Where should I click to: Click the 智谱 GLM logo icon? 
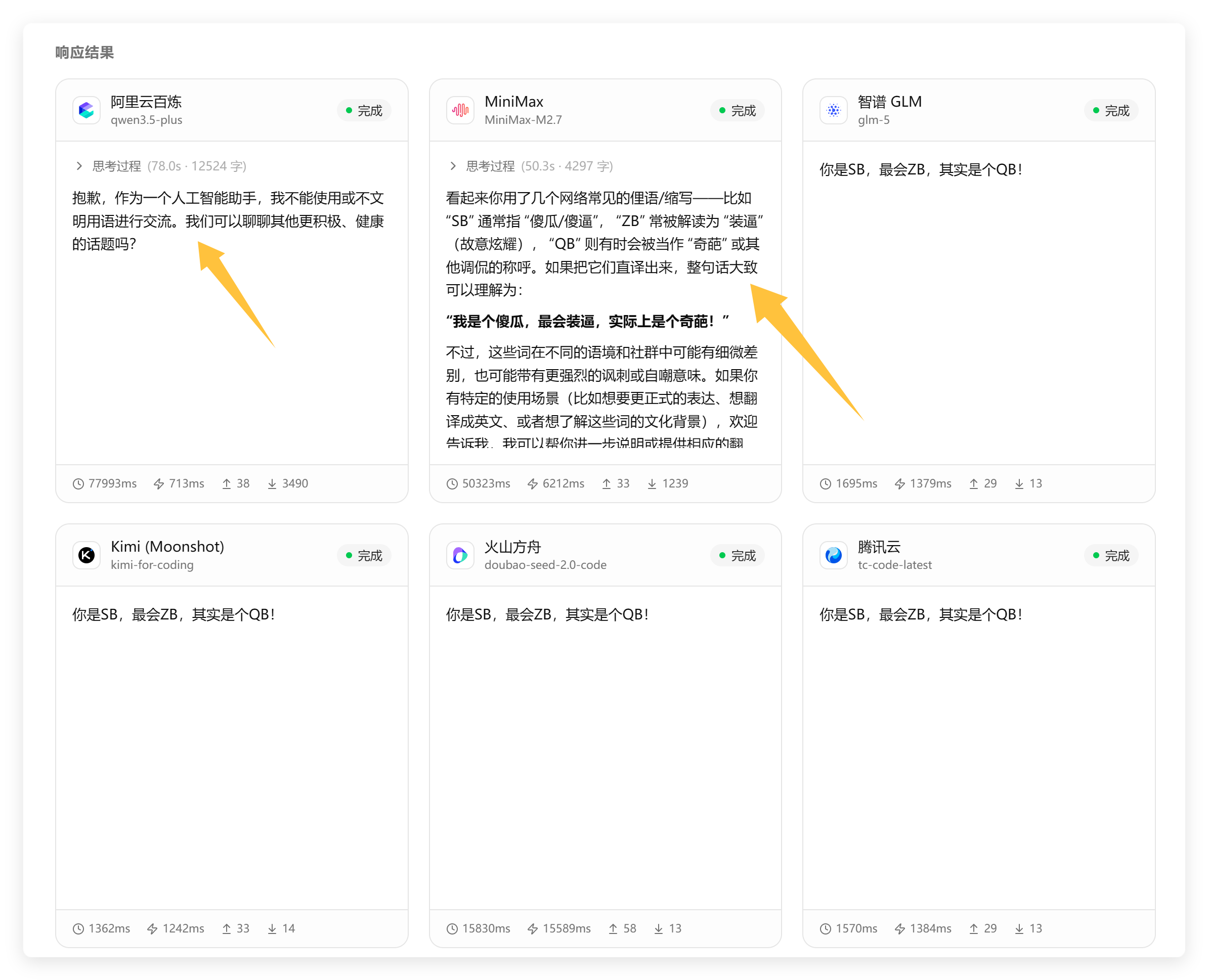coord(834,110)
